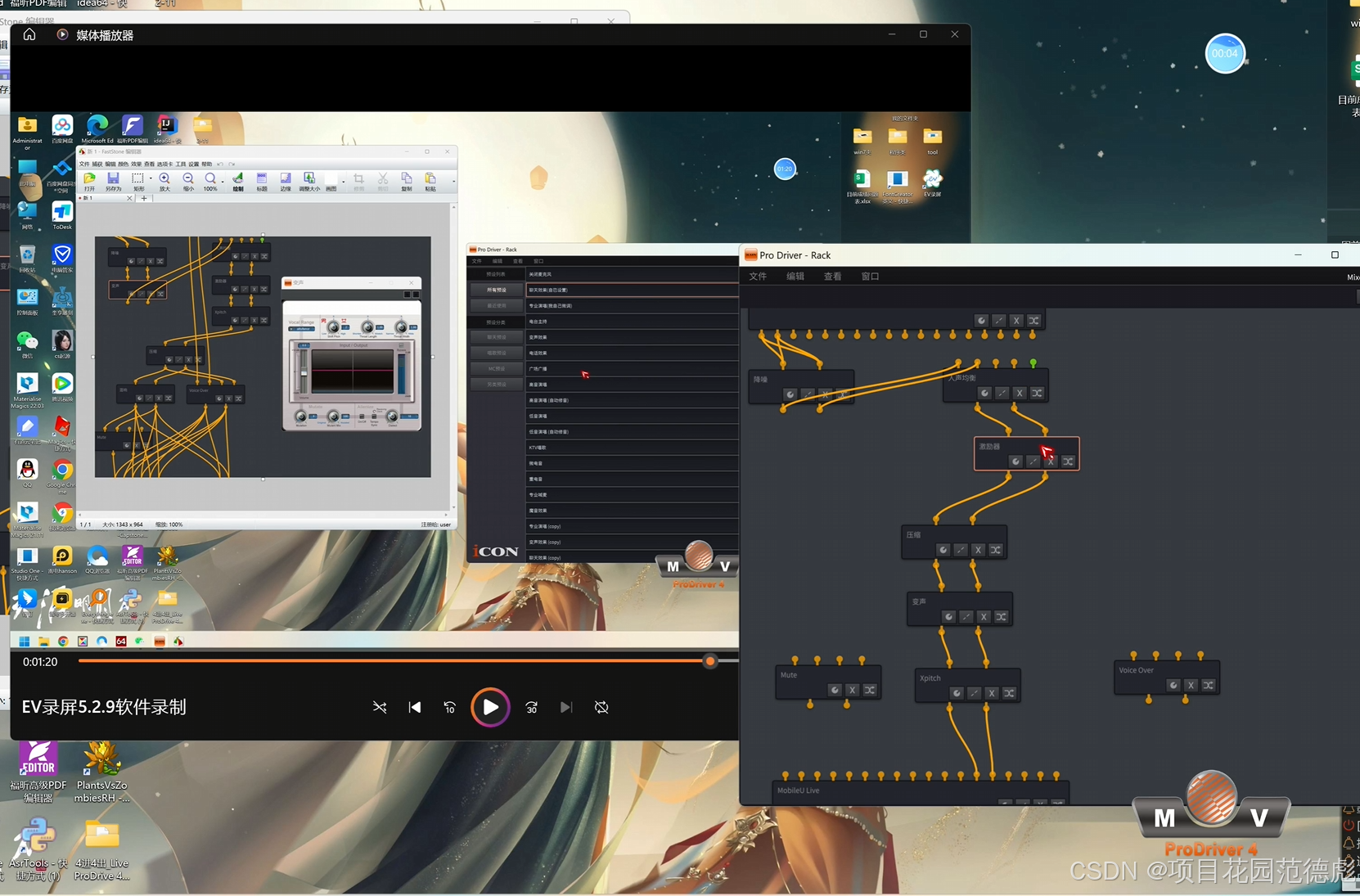The image size is (1360, 896).
Task: Skip forward 30 seconds in media player
Action: point(532,707)
